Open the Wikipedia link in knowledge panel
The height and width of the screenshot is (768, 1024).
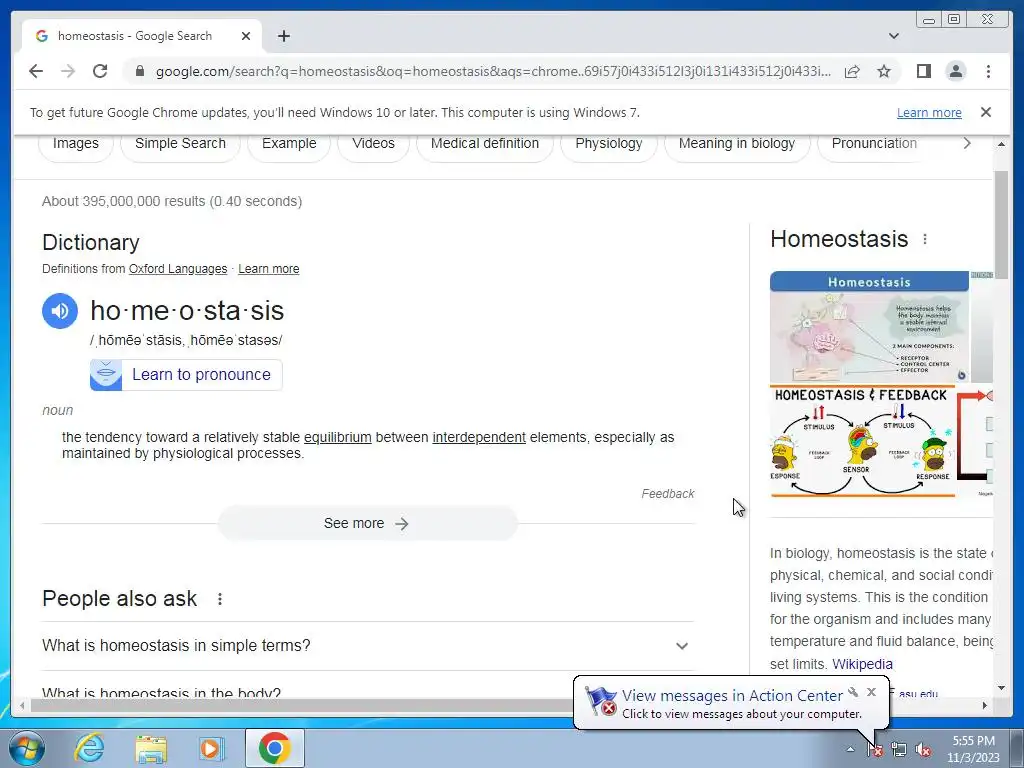click(x=862, y=664)
